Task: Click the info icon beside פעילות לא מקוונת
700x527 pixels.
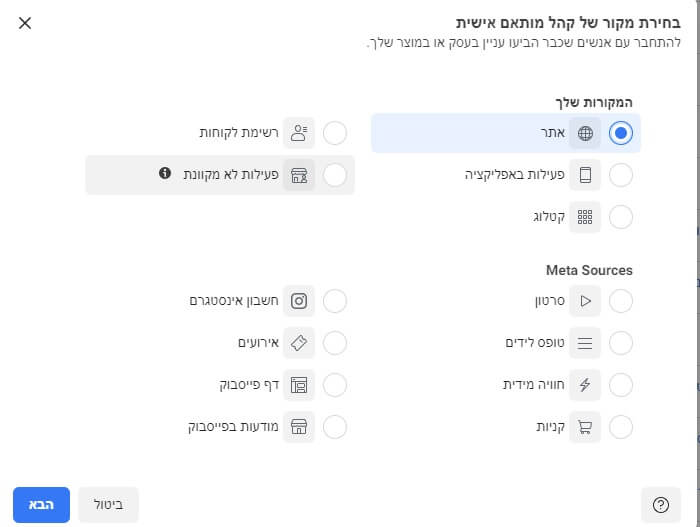Action: click(x=165, y=174)
